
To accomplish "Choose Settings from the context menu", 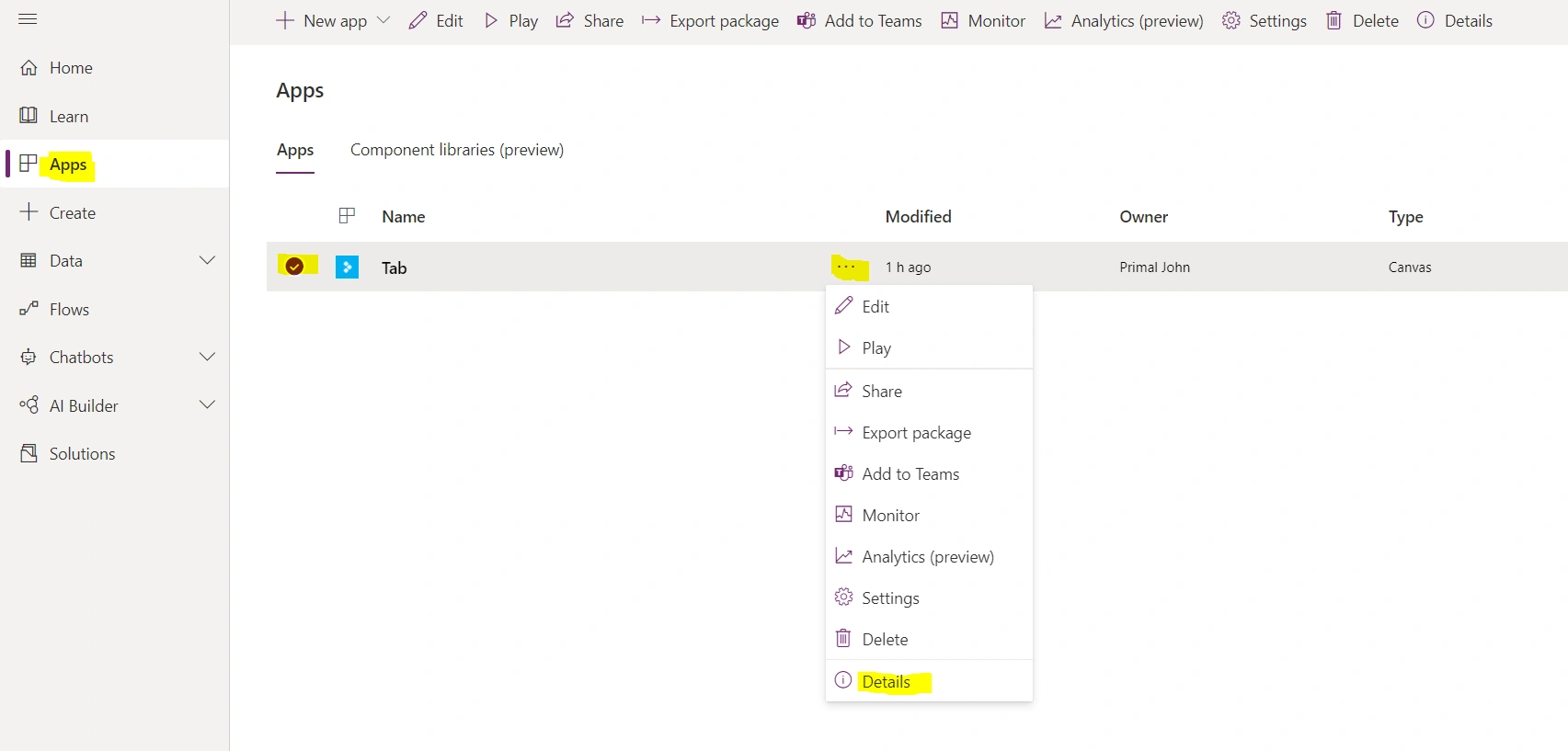I will pyautogui.click(x=929, y=598).
